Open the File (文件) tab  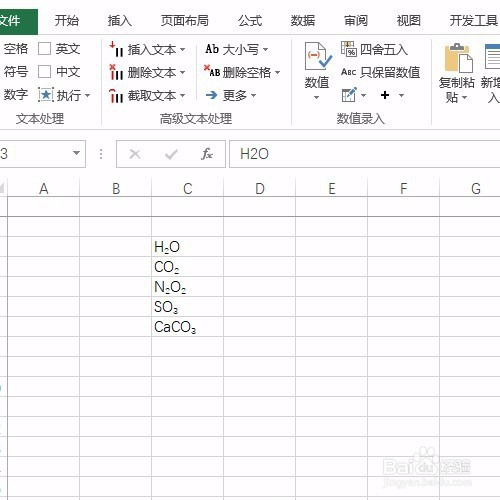[x=19, y=21]
